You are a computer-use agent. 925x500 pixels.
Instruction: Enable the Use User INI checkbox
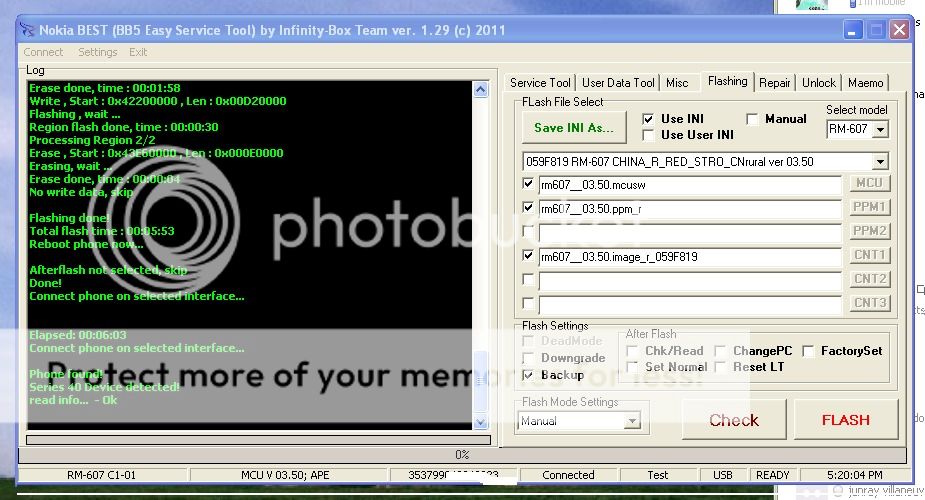[x=648, y=135]
